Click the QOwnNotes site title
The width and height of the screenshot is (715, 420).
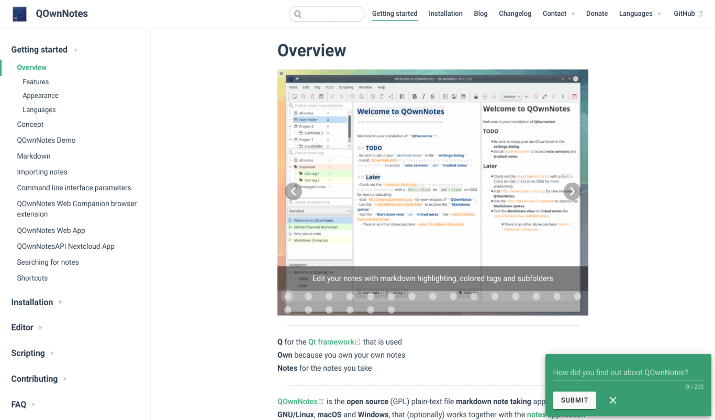[x=62, y=14]
